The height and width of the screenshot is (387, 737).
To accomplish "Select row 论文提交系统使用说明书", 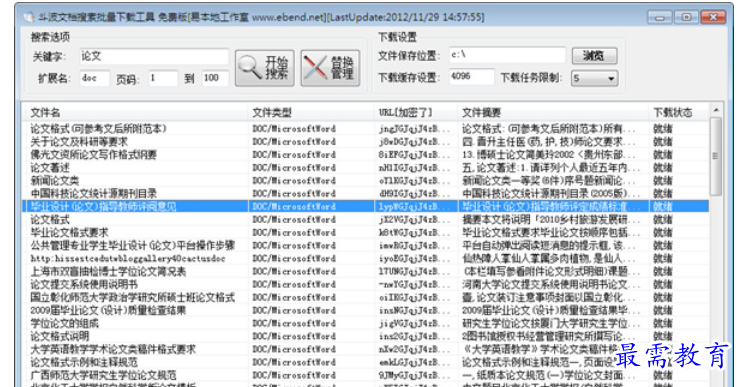I will pos(366,284).
